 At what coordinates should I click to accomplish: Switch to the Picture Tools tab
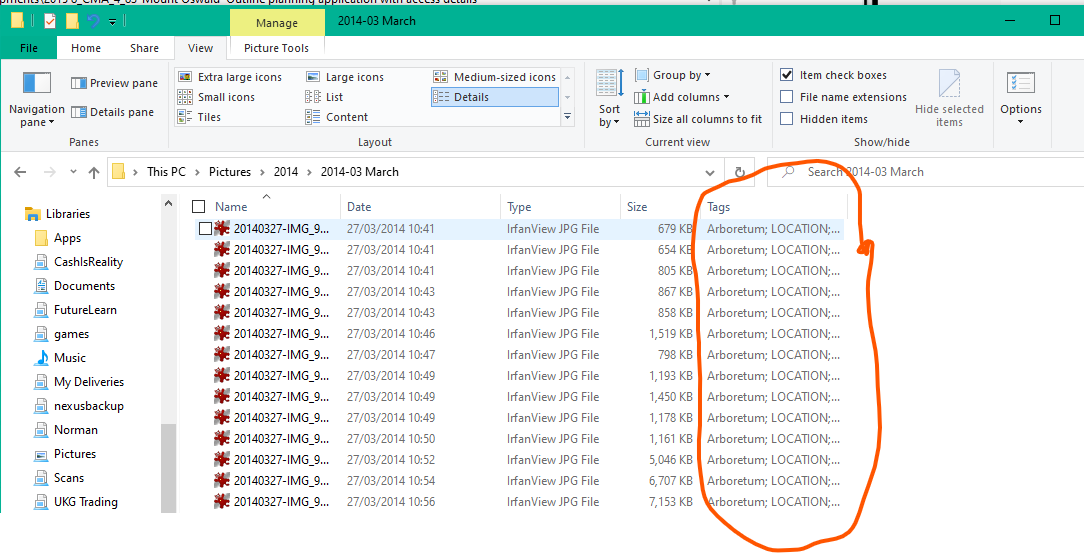point(277,48)
